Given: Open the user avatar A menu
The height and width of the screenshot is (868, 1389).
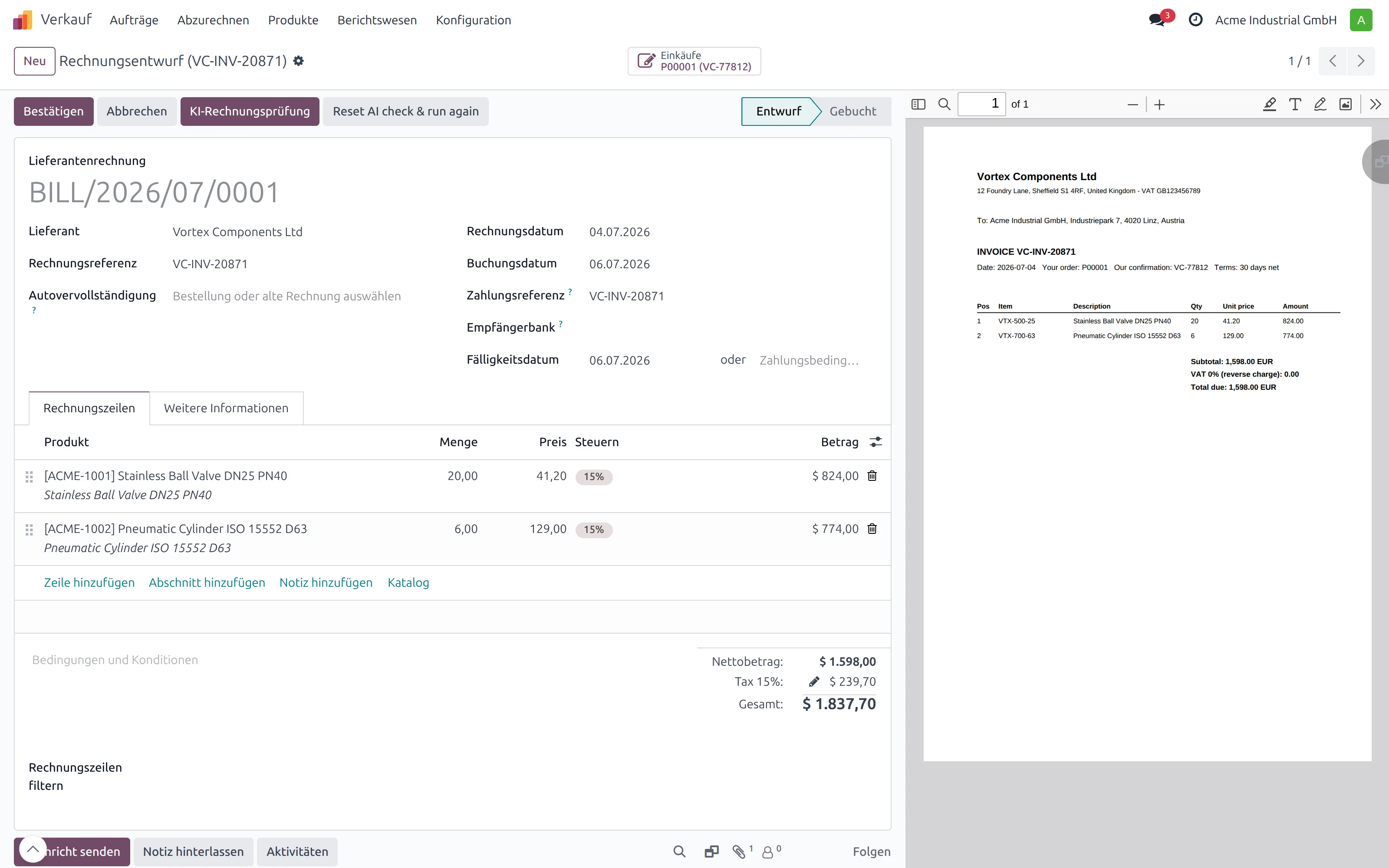Looking at the screenshot, I should pos(1360,20).
